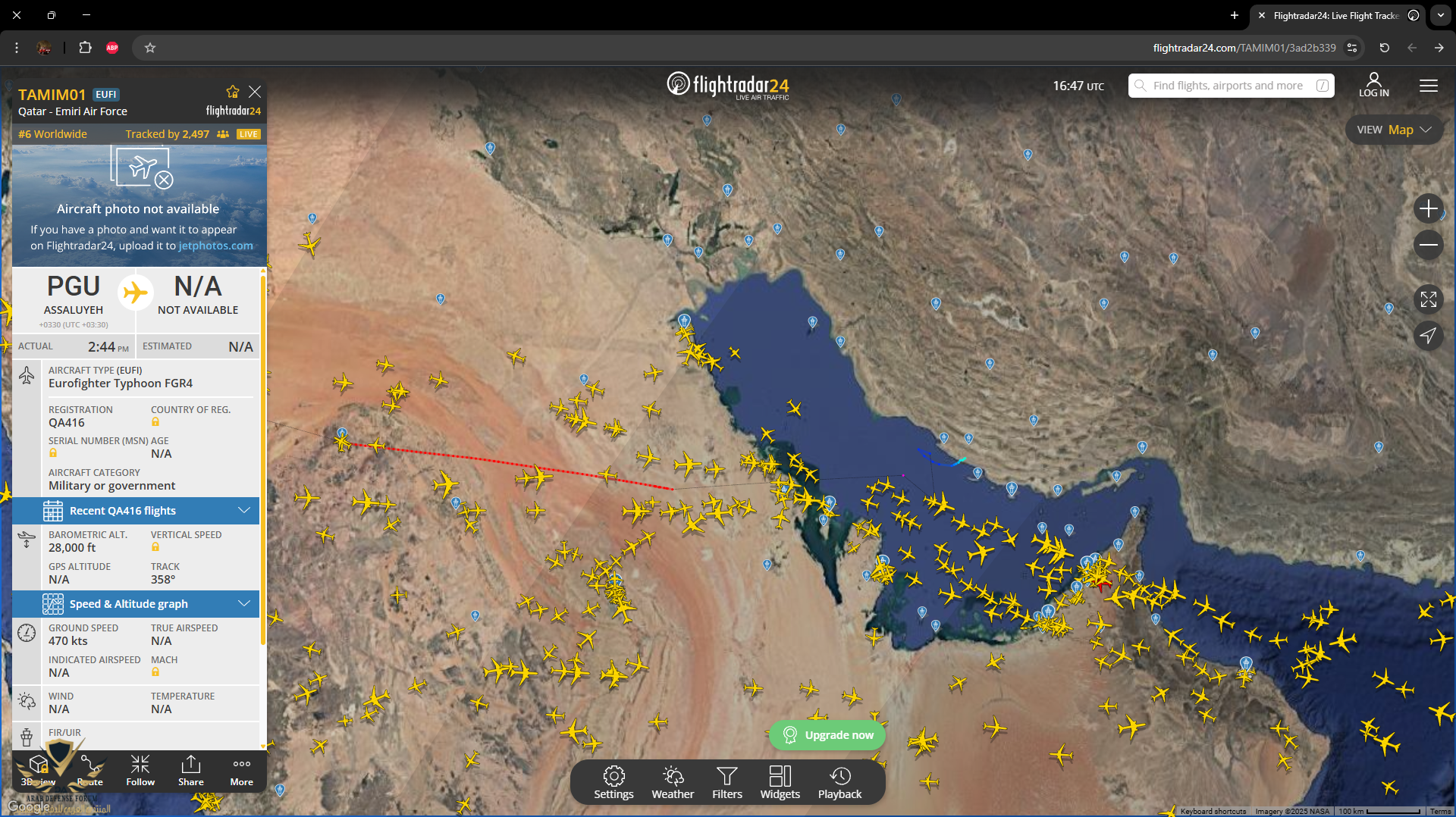
Task: Click the Upgrade now button
Action: (x=827, y=735)
